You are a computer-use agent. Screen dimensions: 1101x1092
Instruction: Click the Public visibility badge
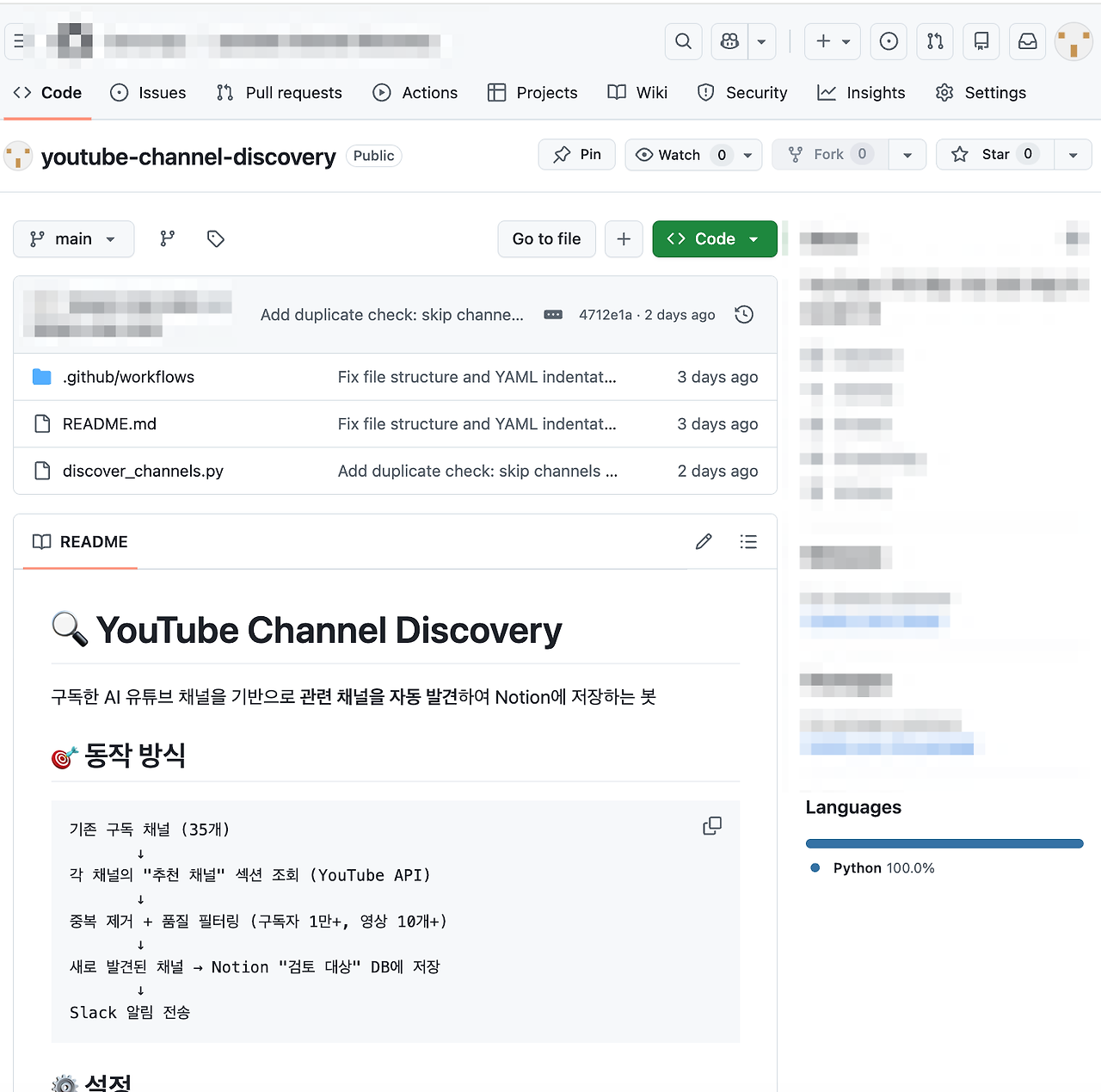click(374, 156)
